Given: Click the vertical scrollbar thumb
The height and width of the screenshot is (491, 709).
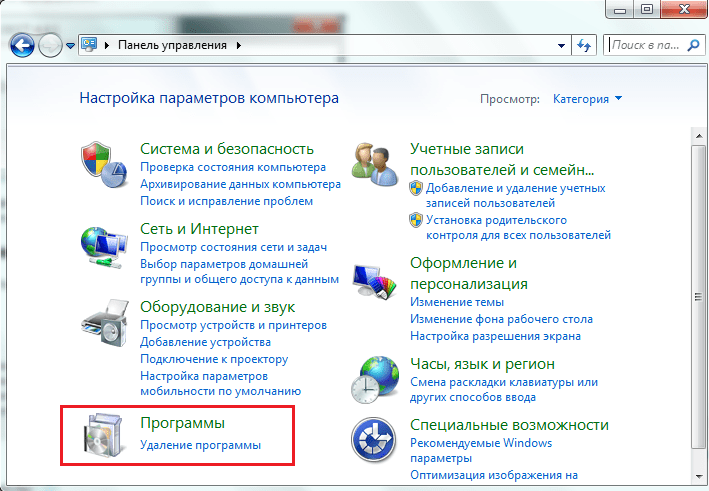Looking at the screenshot, I should pos(699,297).
